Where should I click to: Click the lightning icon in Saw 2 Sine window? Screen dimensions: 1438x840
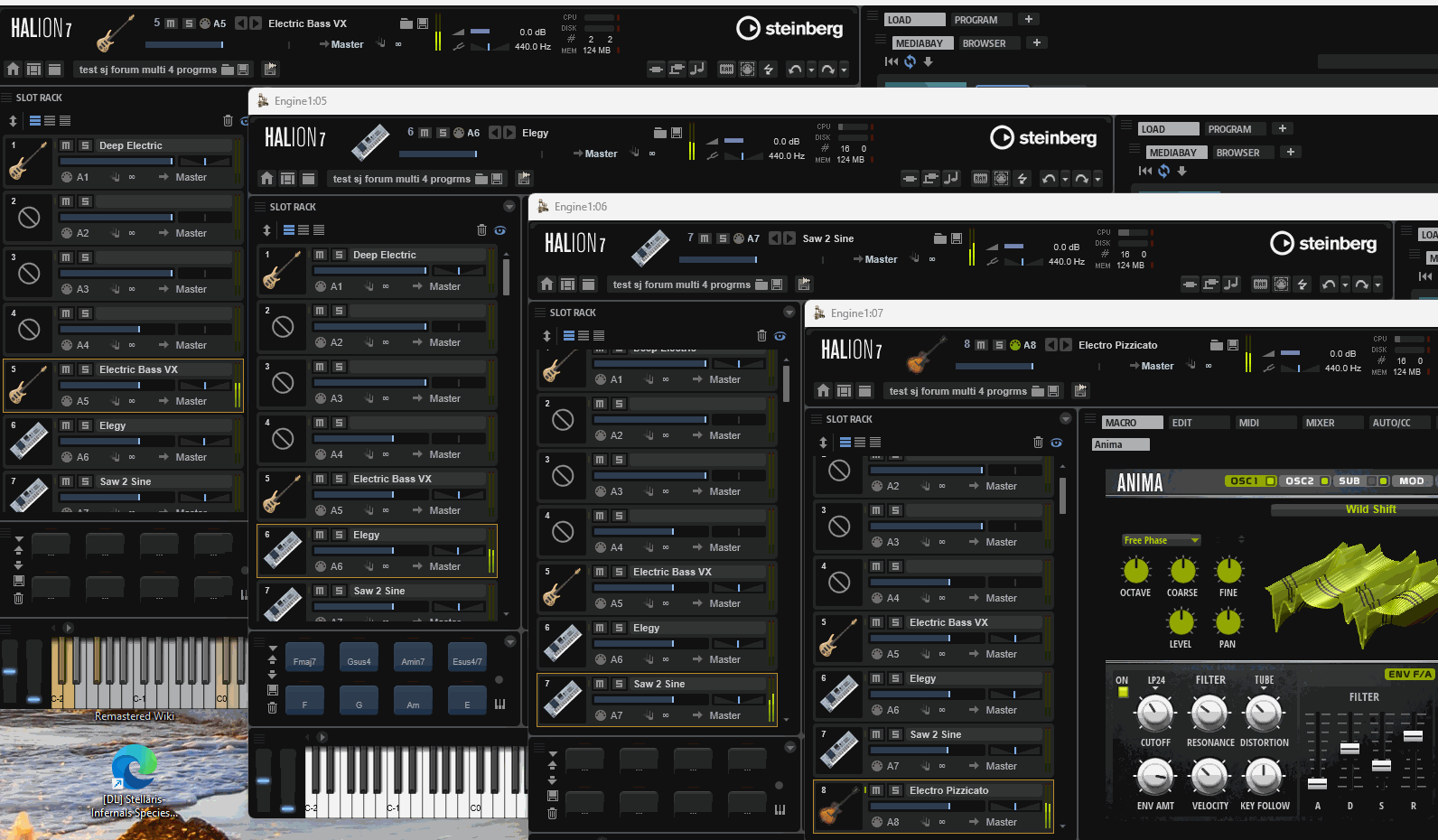click(x=1302, y=285)
